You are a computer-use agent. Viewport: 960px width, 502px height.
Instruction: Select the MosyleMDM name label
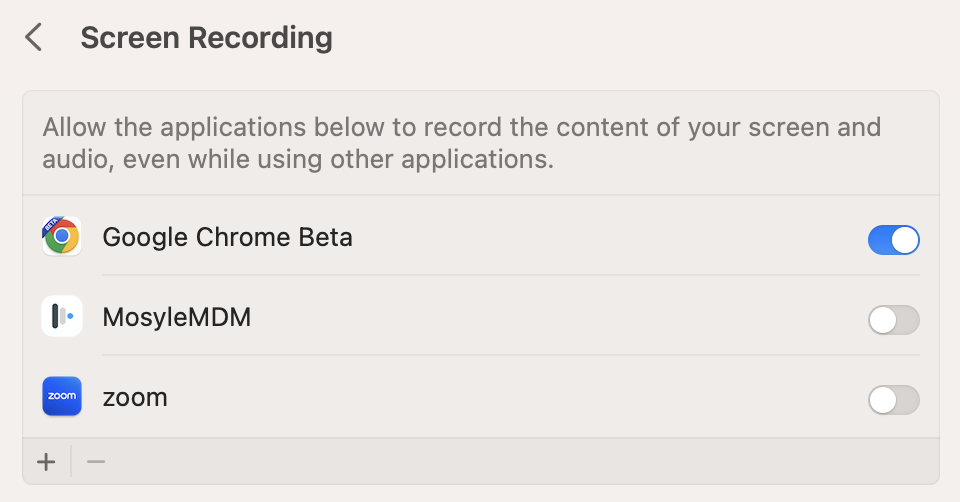click(177, 318)
